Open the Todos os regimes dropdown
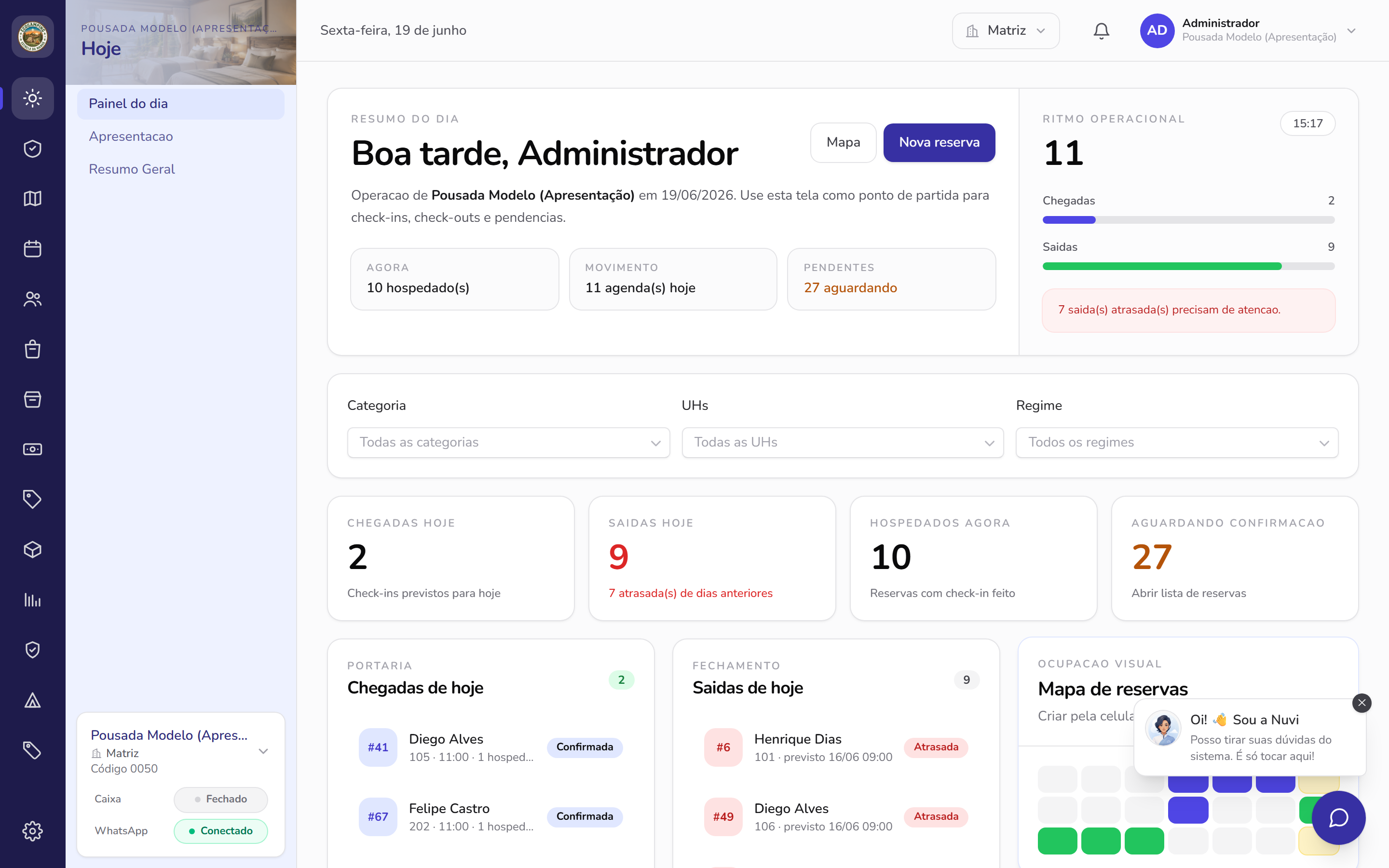Screen dimensions: 1389x868 tap(1177, 442)
